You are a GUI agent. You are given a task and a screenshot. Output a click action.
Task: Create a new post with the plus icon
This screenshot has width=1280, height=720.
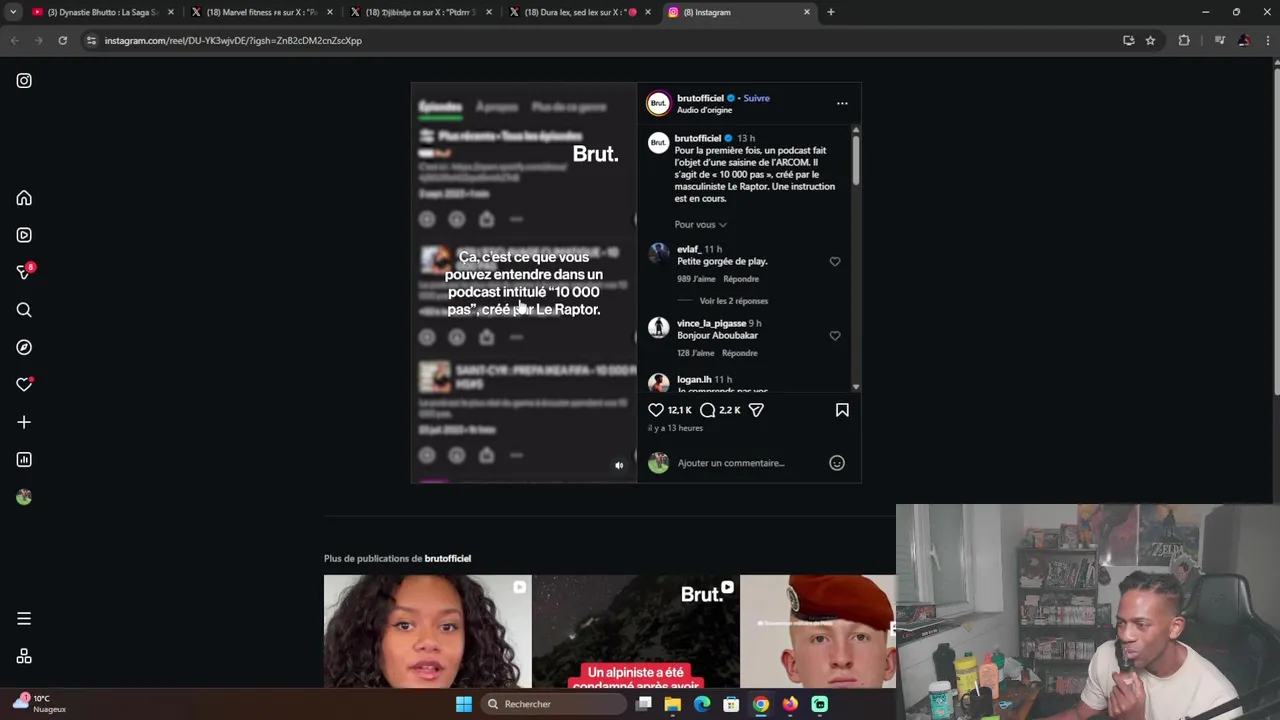tap(24, 422)
